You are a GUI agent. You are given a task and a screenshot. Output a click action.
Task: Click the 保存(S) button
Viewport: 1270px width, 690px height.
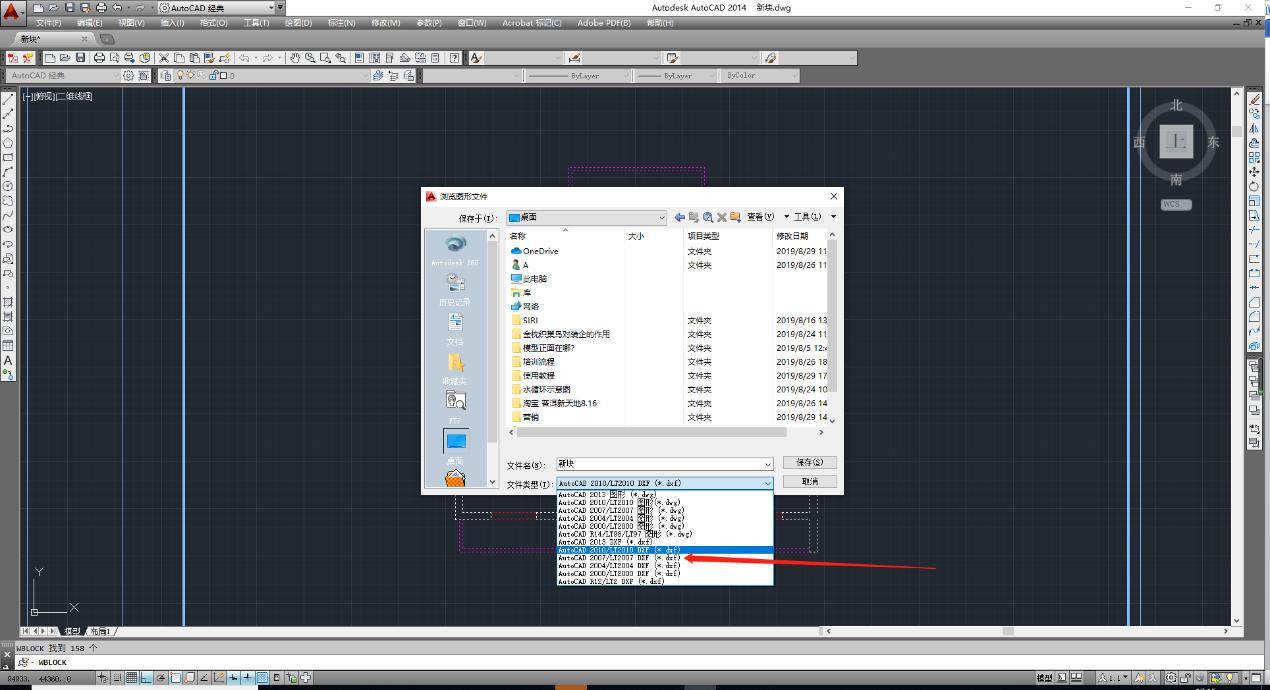[809, 463]
